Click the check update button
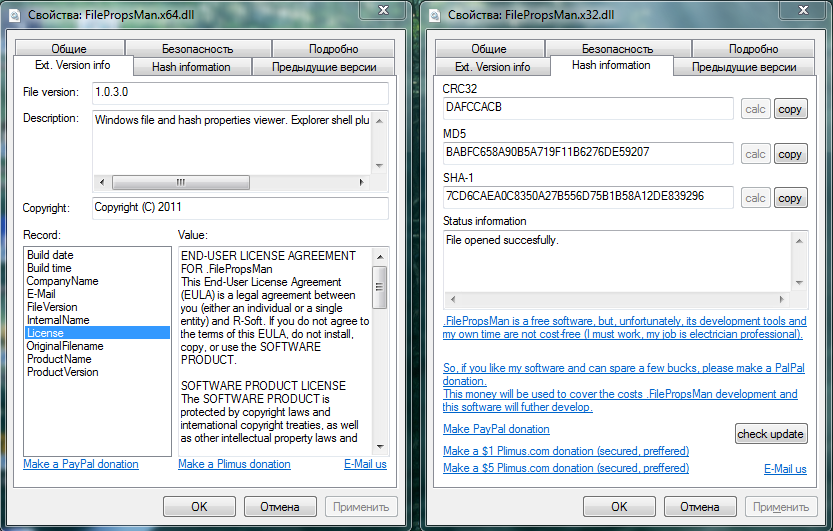 [x=771, y=434]
